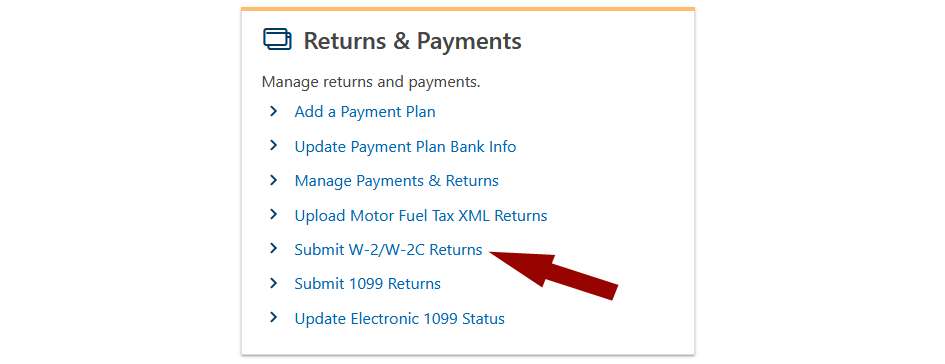The width and height of the screenshot is (945, 364).
Task: Open Update Payment Plan Bank Info
Action: [405, 146]
